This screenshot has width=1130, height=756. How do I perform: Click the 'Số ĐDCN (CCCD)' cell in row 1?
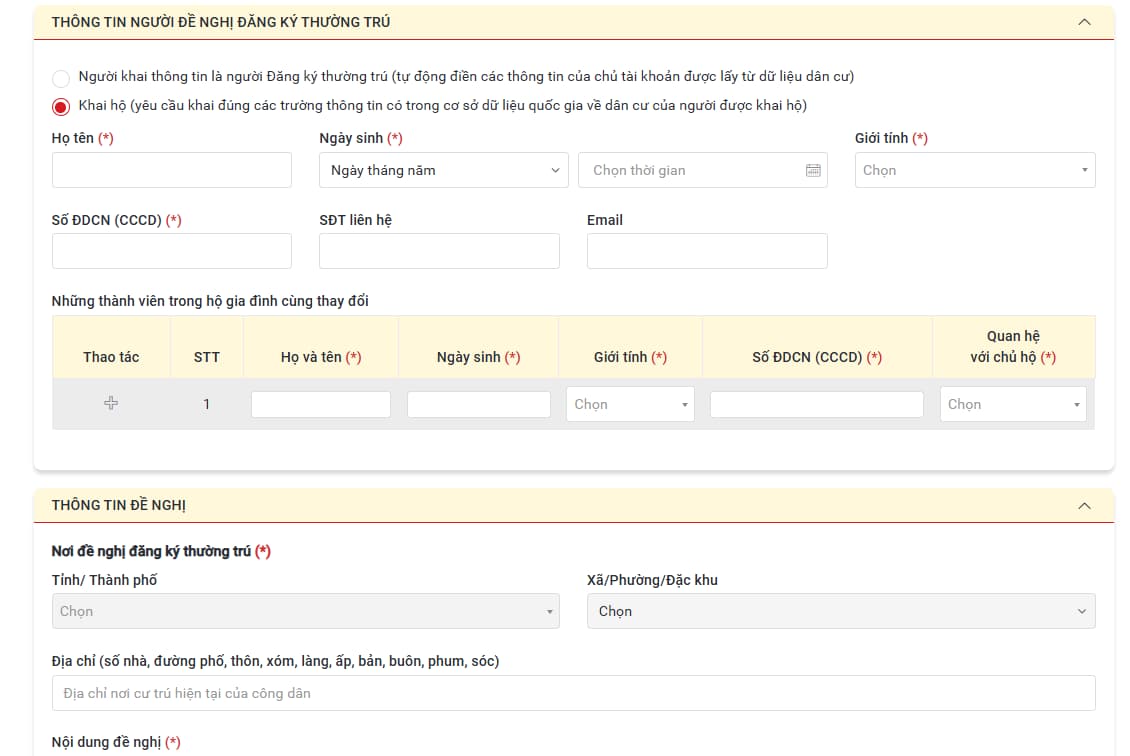point(817,404)
